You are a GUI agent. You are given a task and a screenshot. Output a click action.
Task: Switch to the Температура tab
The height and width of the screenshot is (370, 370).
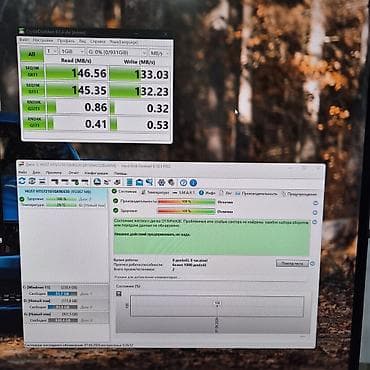pos(155,192)
